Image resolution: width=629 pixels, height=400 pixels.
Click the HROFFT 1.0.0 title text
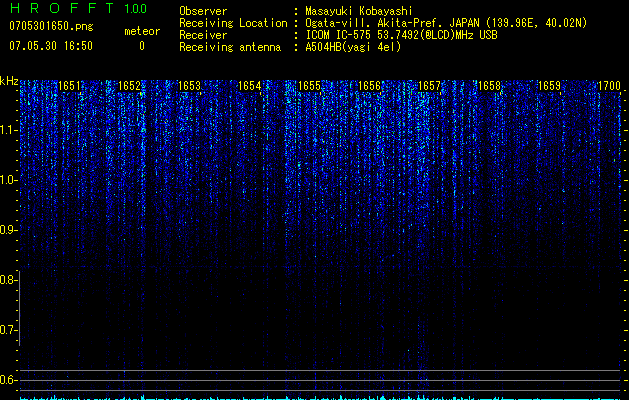pos(79,8)
